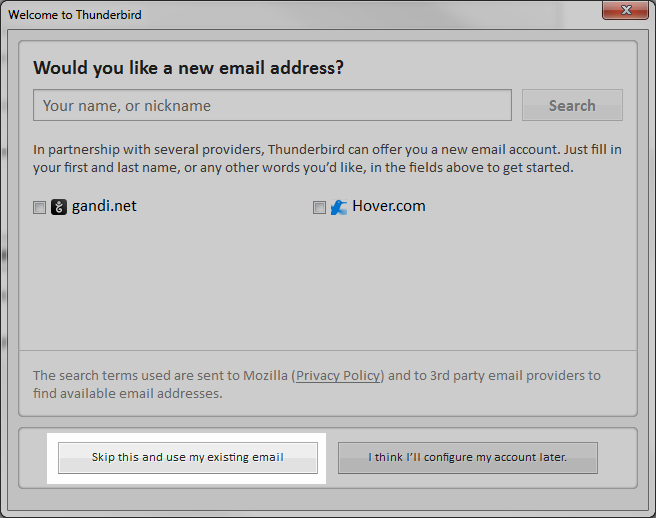Choose "Skip this and use my existing email"
This screenshot has width=656, height=518.
188,458
